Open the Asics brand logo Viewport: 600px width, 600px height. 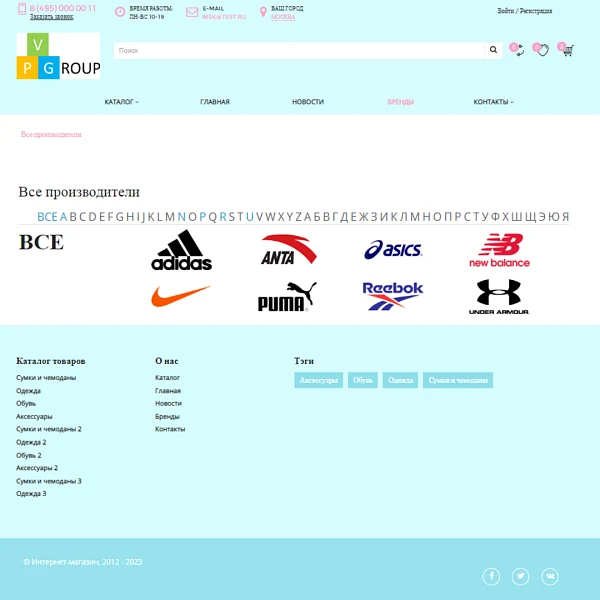[393, 249]
